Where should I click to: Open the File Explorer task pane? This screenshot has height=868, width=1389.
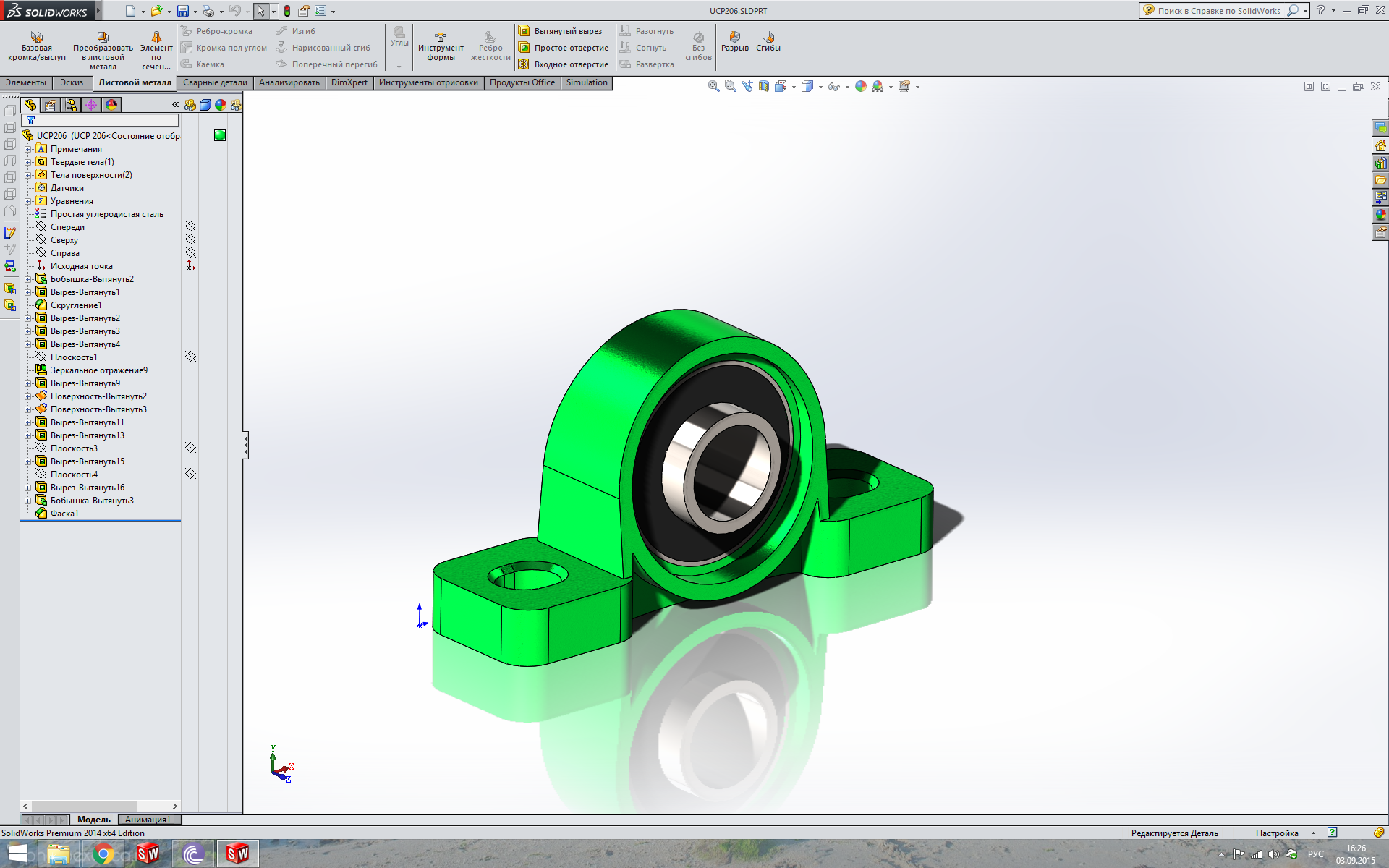click(x=1380, y=180)
